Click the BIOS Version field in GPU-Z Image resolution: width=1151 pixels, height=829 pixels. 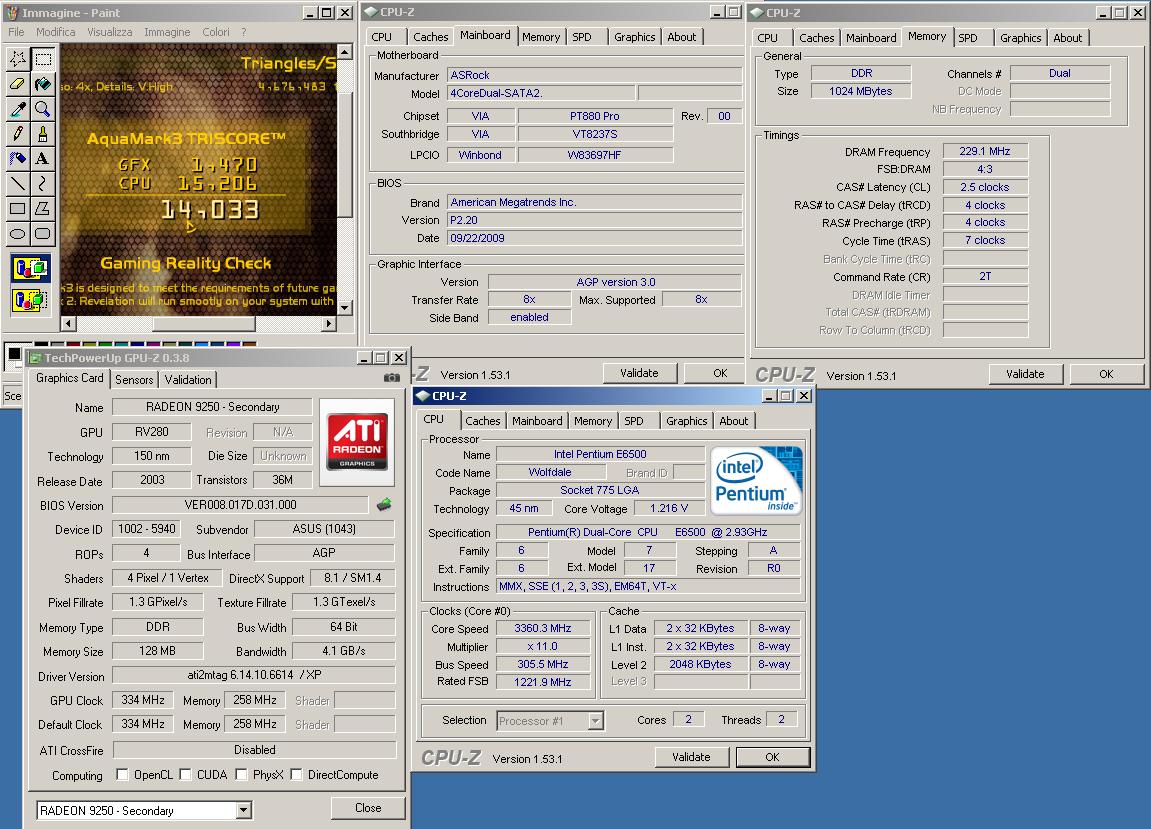(x=241, y=505)
